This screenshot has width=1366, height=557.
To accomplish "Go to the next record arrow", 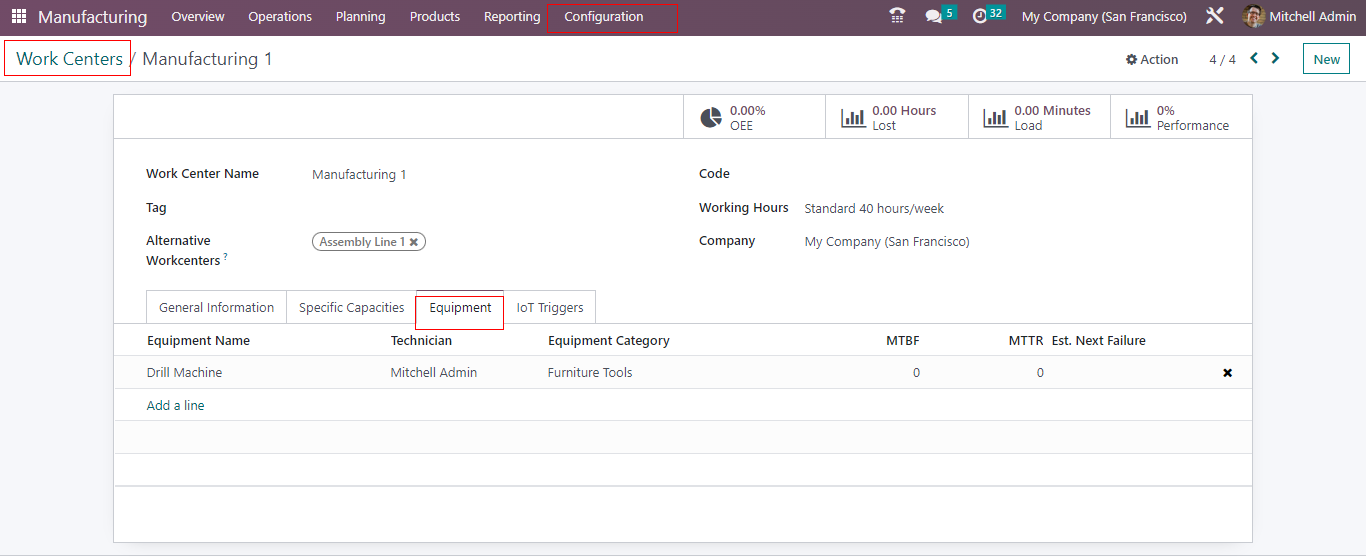I will click(1275, 59).
